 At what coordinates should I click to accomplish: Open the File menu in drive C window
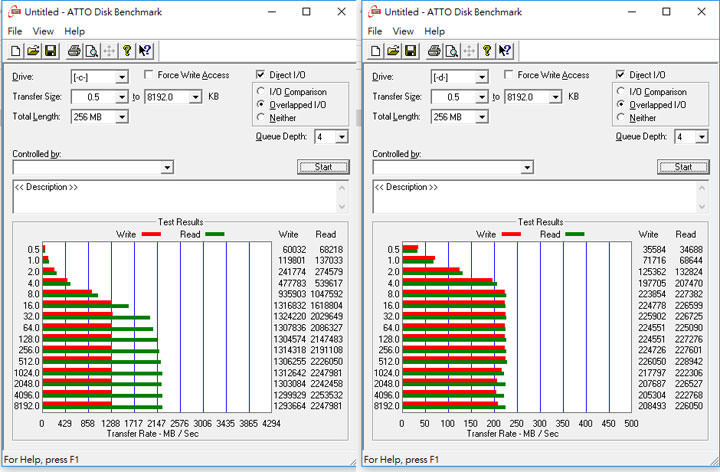tap(16, 31)
